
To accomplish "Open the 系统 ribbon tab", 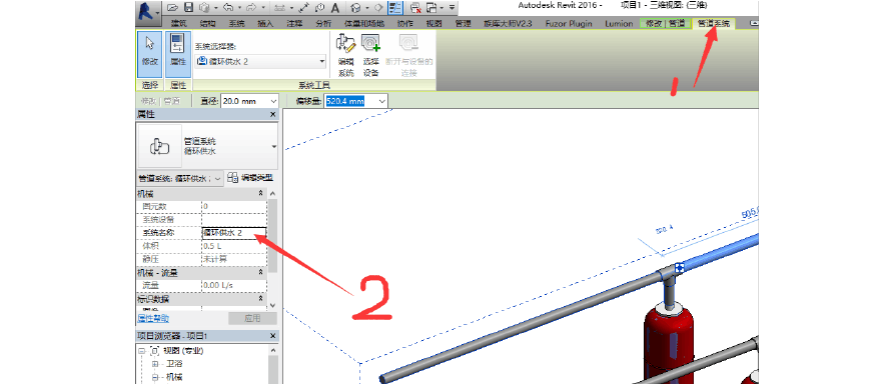I will (x=237, y=23).
